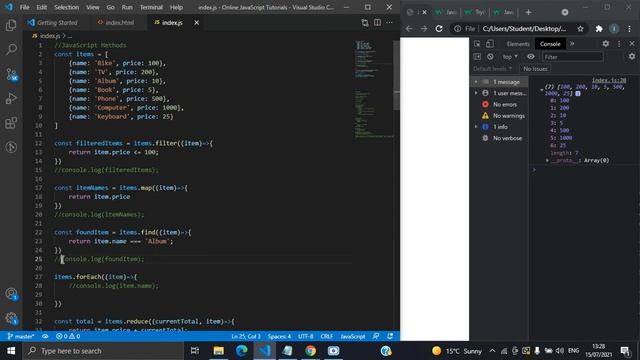Screen dimensions: 640x360
Task: Open Microsoft Edge from the taskbar
Action: [242, 351]
